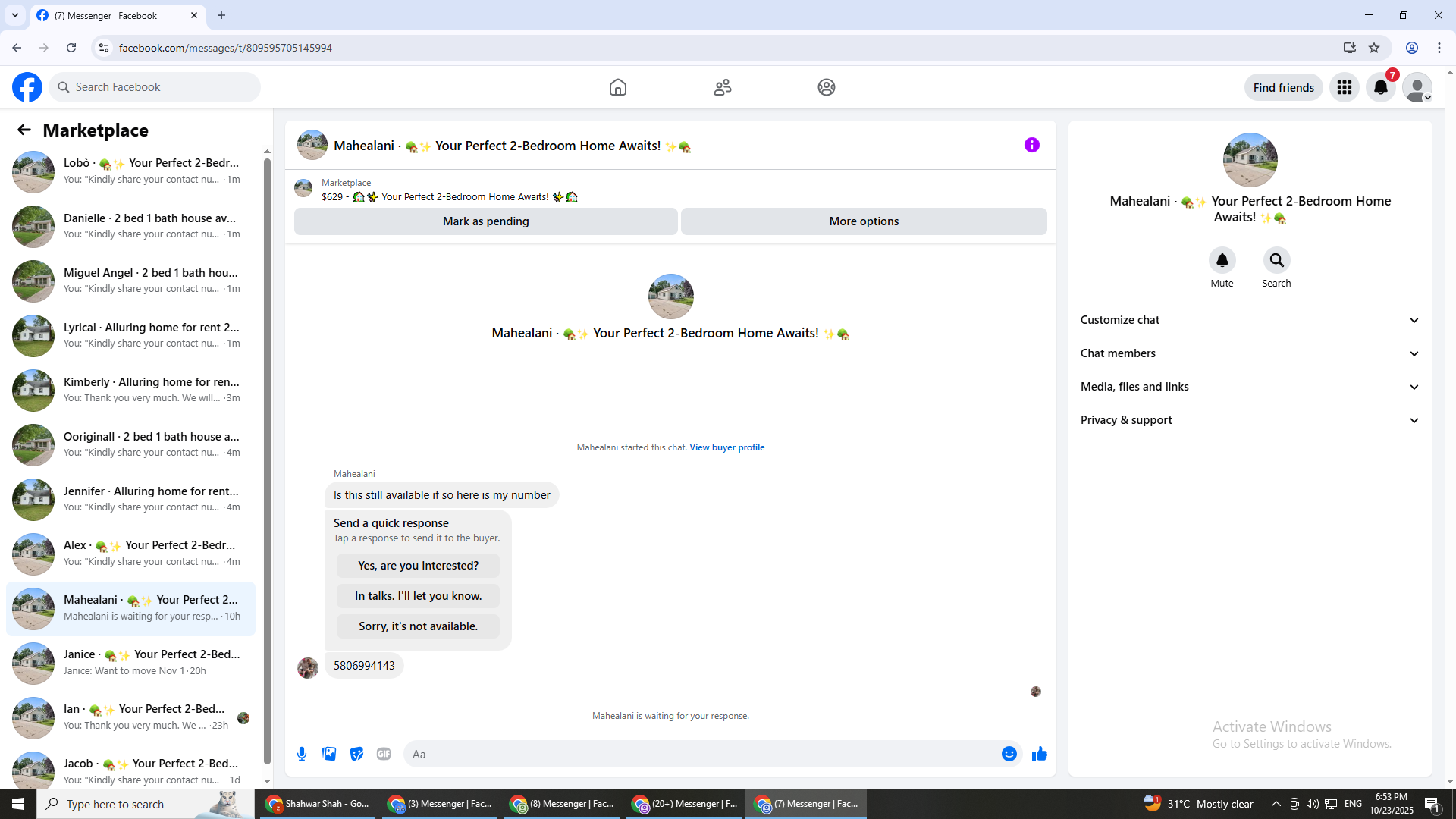Open the View buyer profile link

point(726,447)
